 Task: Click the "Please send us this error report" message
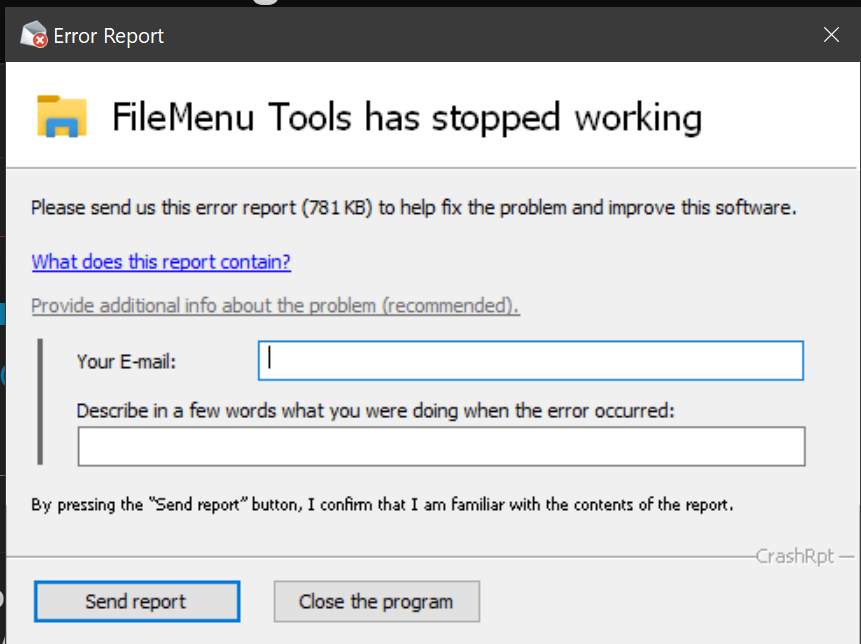[413, 208]
